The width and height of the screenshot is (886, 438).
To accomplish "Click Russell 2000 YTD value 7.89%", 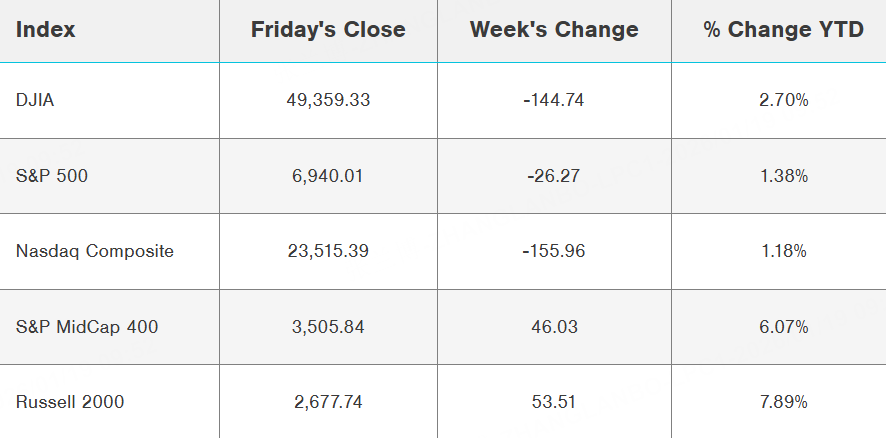I will coord(783,402).
